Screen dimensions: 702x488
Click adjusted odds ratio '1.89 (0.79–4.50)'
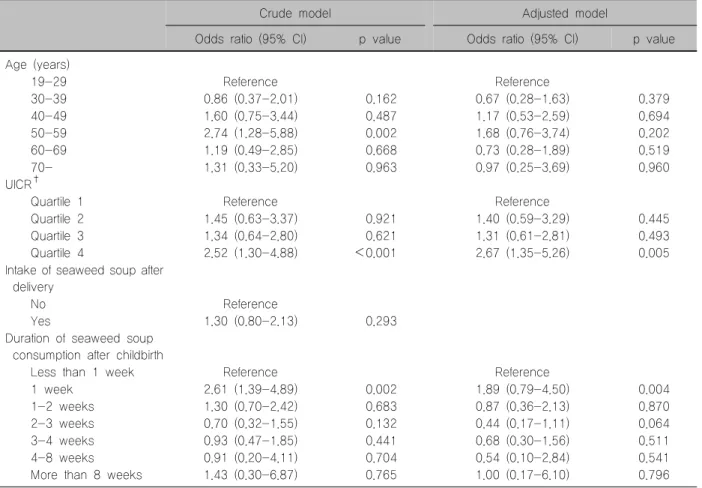click(x=522, y=390)
